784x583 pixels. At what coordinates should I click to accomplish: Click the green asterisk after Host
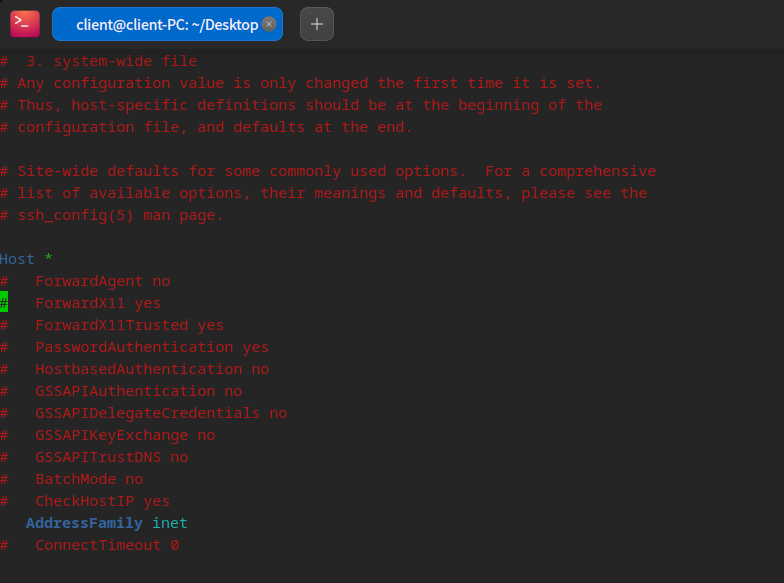point(48,258)
